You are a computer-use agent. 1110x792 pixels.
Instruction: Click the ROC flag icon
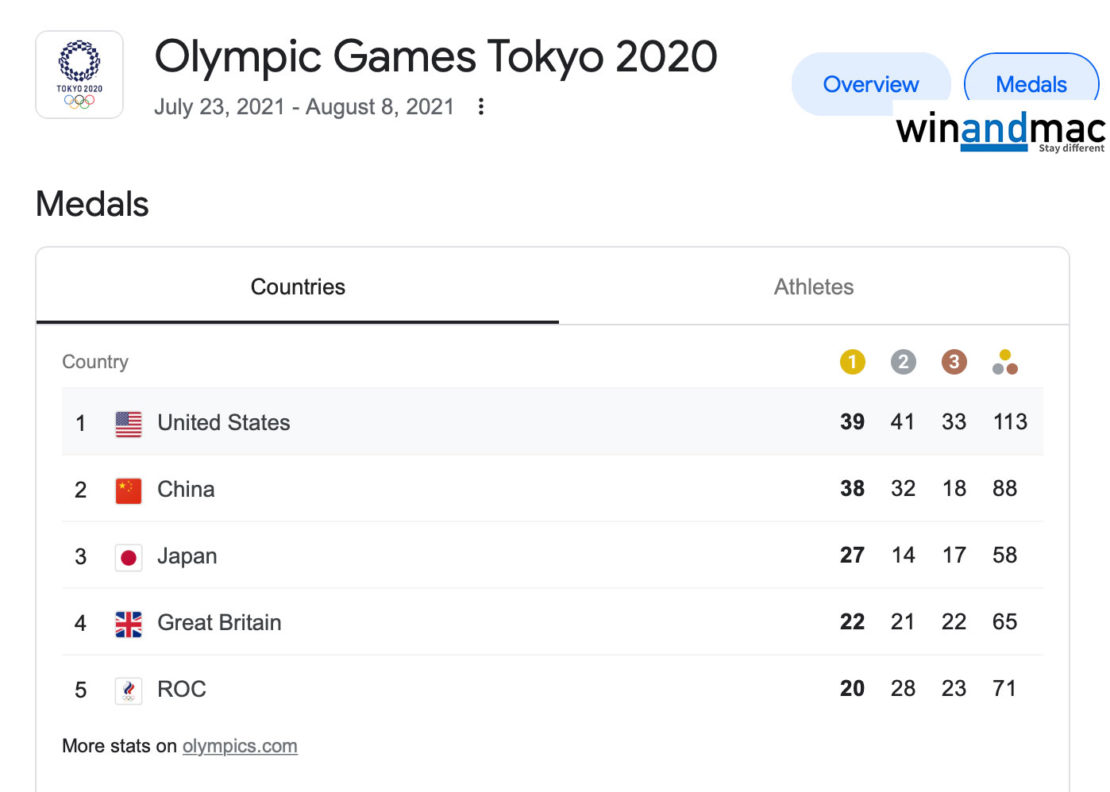128,690
